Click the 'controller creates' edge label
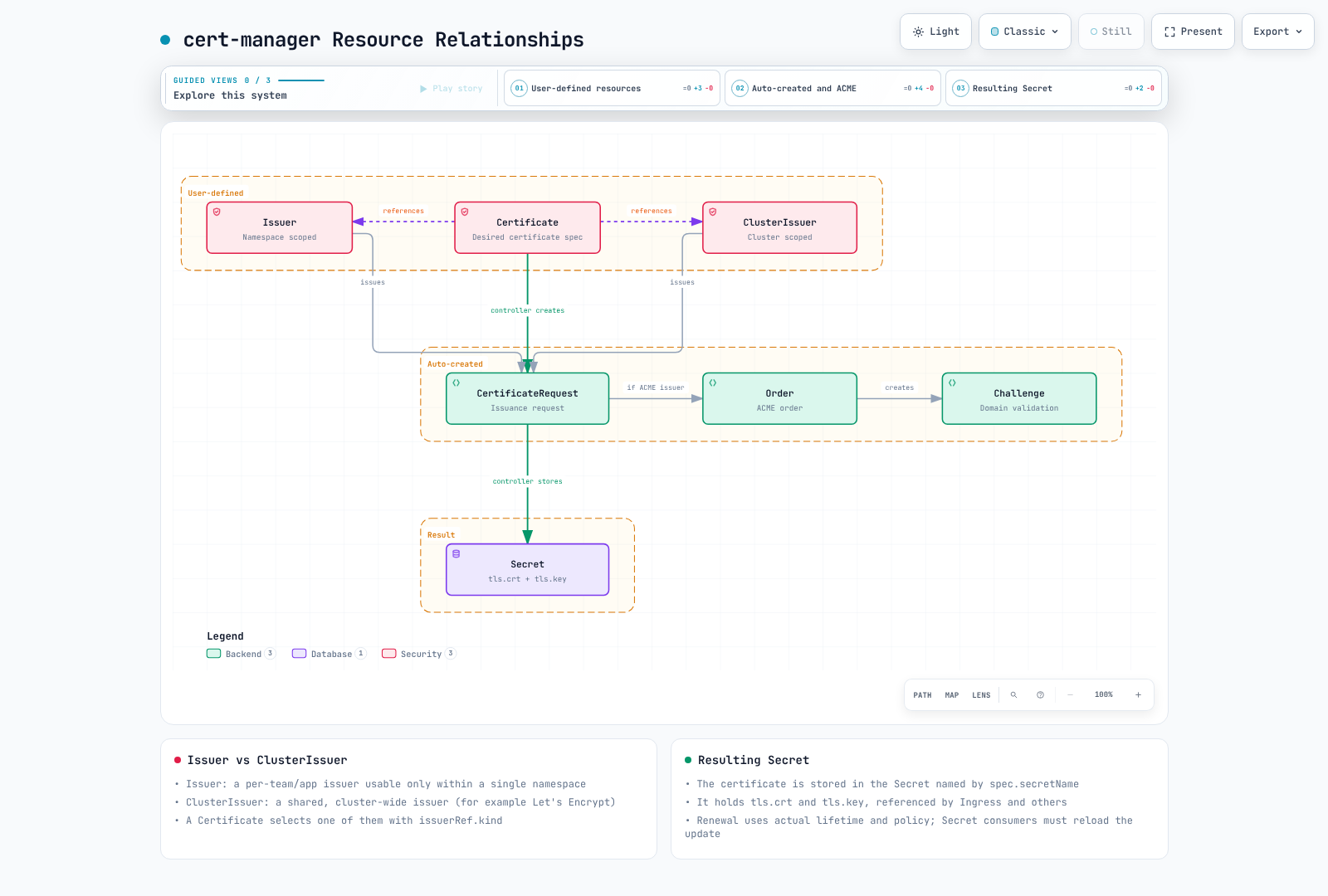The width and height of the screenshot is (1328, 896). pos(528,310)
